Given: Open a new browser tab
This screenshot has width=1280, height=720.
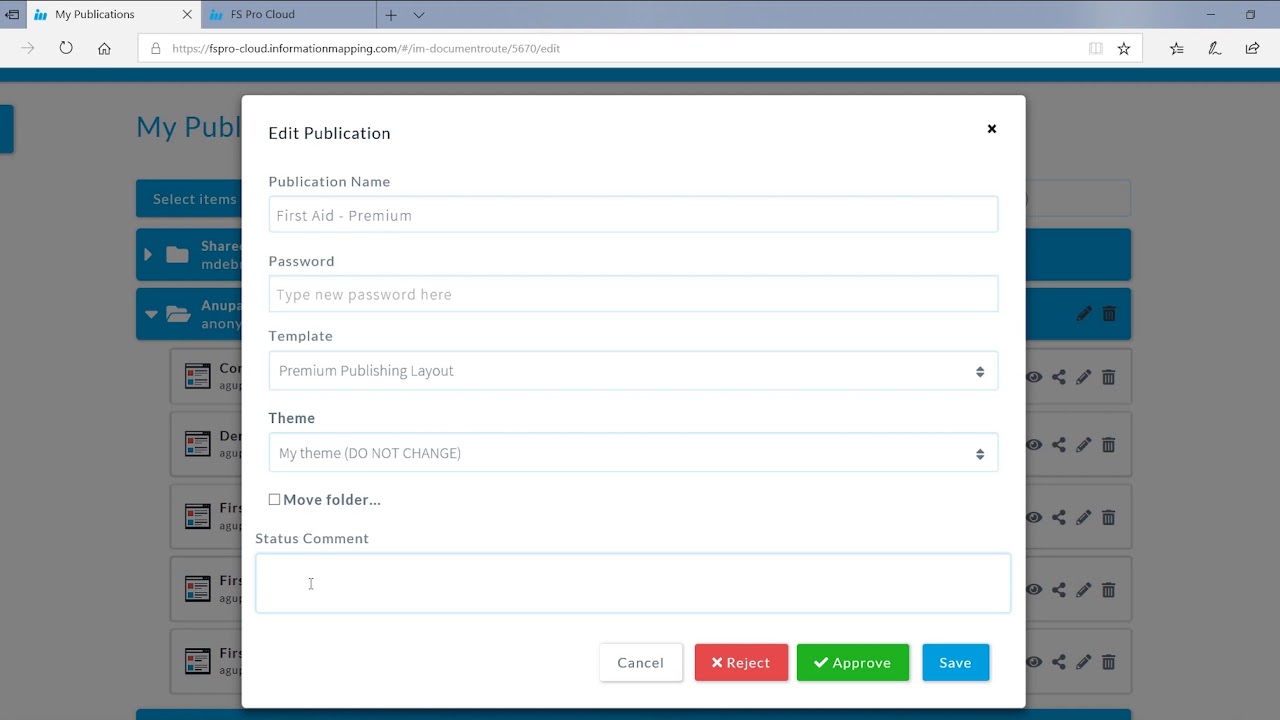Looking at the screenshot, I should point(391,15).
